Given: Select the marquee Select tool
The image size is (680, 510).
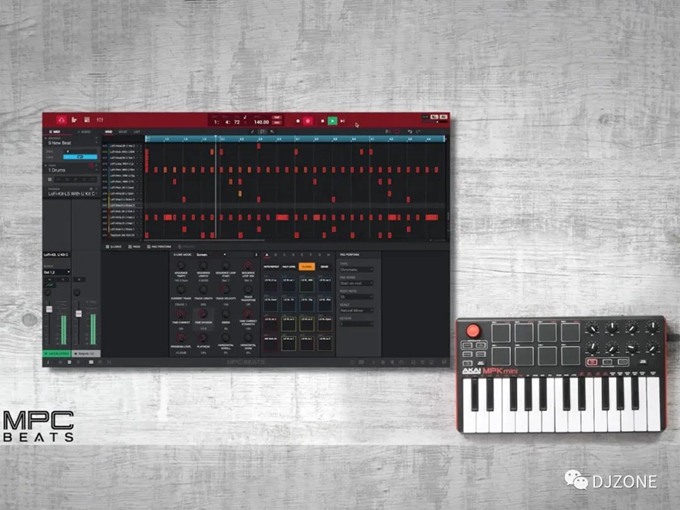Looking at the screenshot, I should (x=262, y=131).
